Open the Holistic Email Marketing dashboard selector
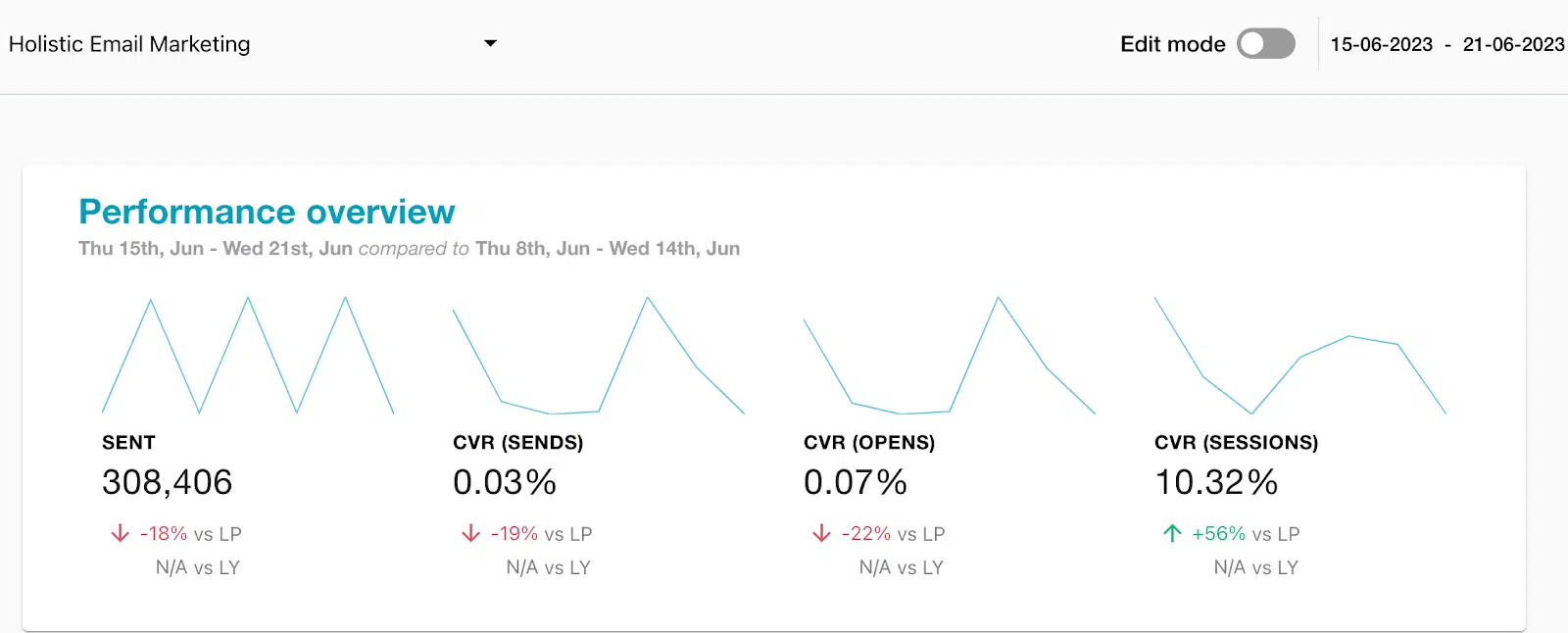 tap(129, 44)
